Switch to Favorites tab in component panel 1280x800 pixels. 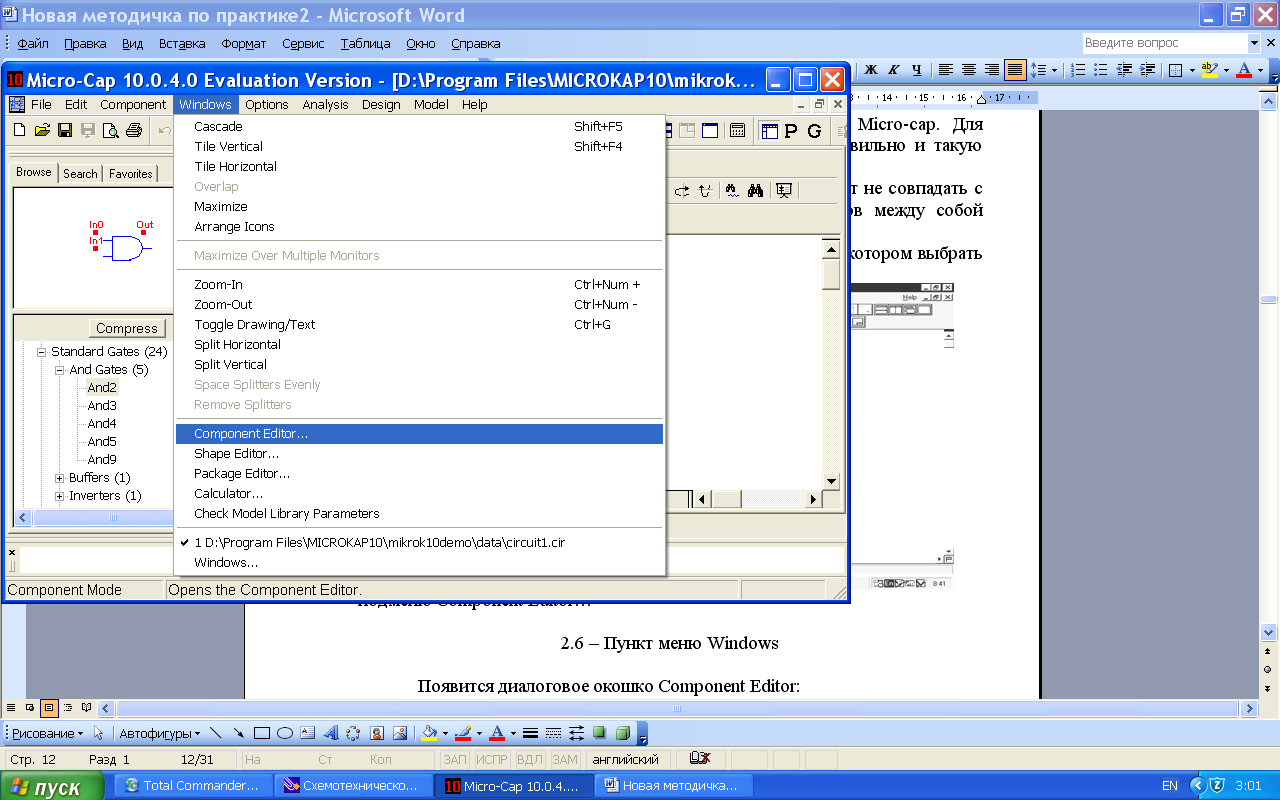[x=131, y=174]
